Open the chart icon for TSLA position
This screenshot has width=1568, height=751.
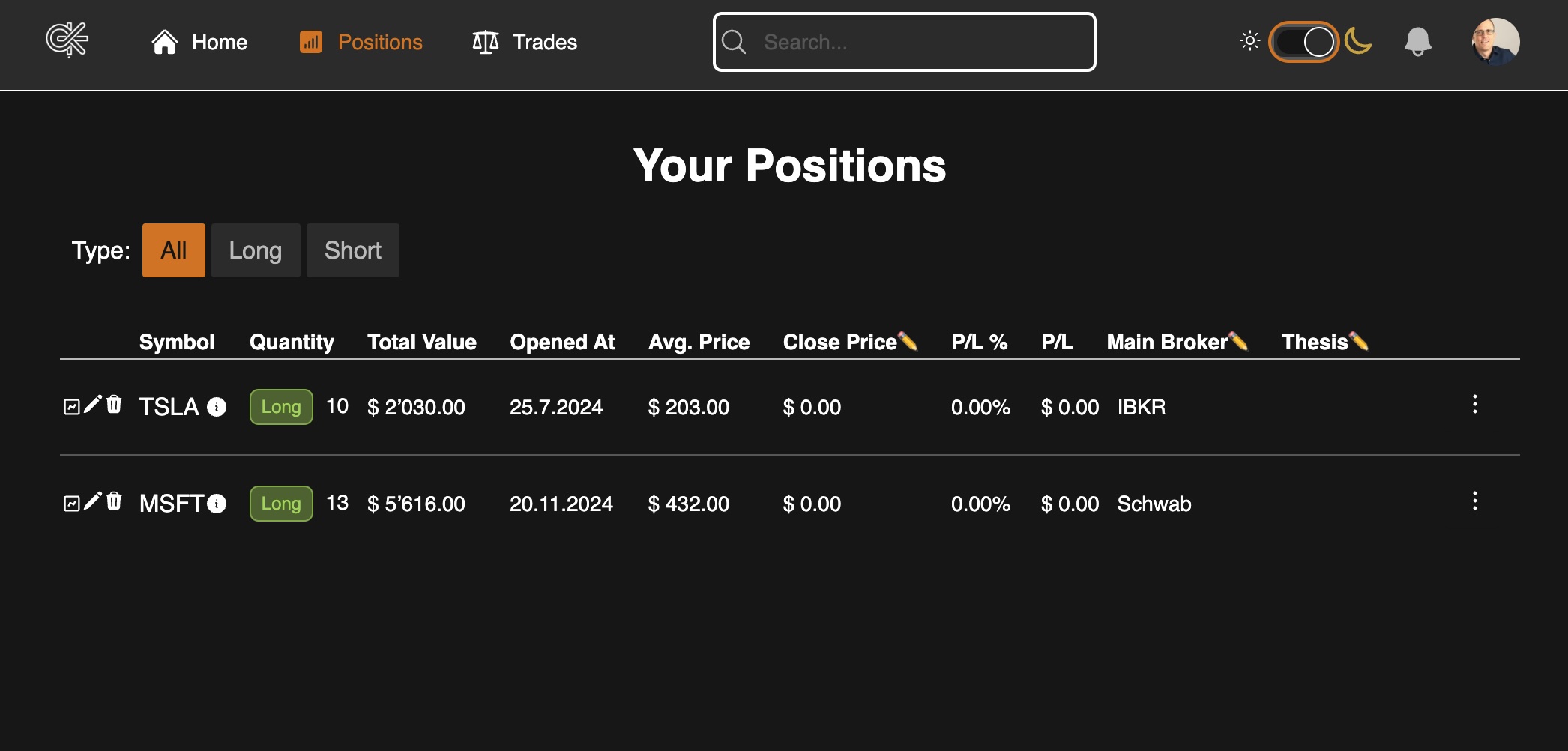71,405
